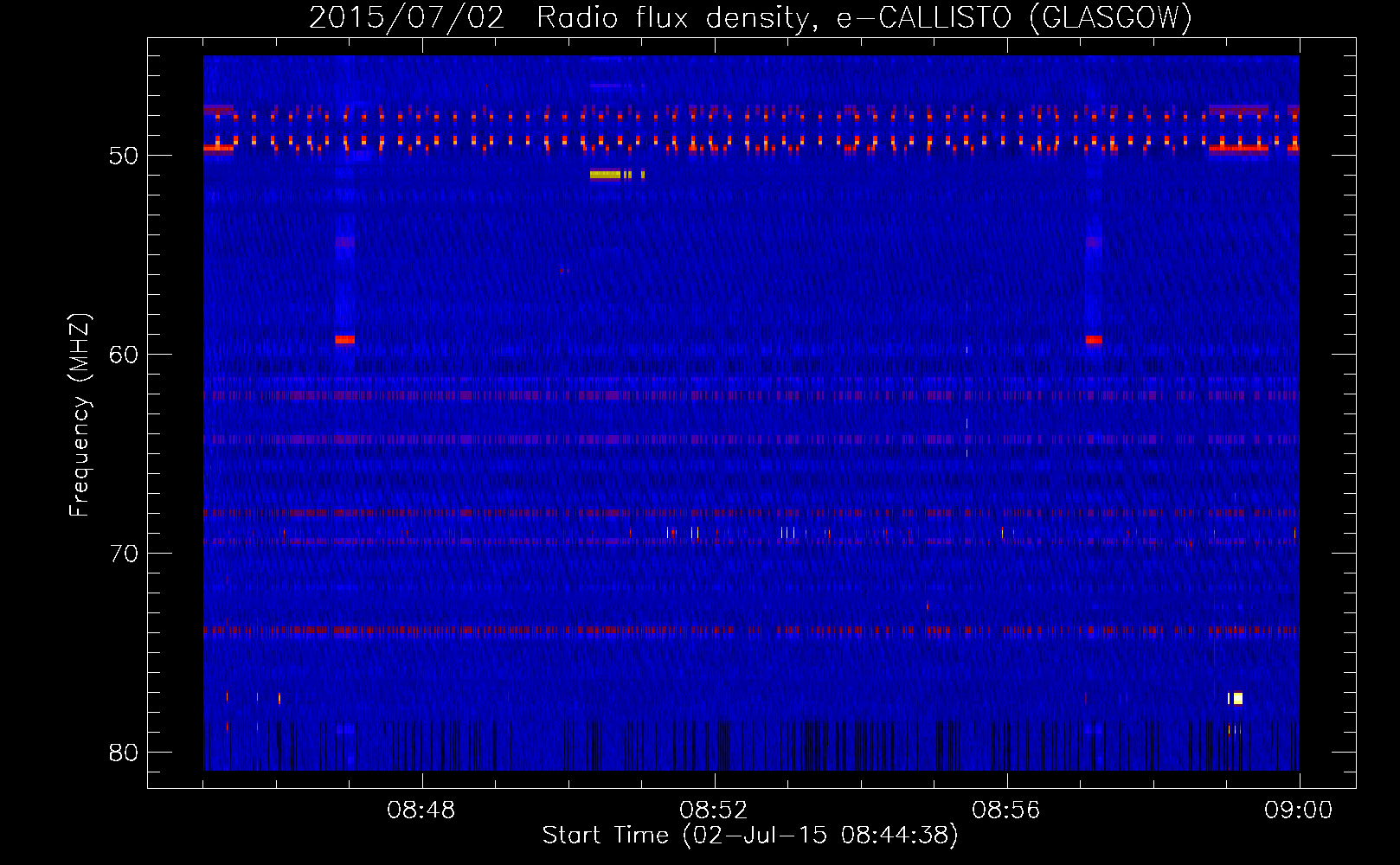Click the yellow burst near 51 MHz

point(606,175)
